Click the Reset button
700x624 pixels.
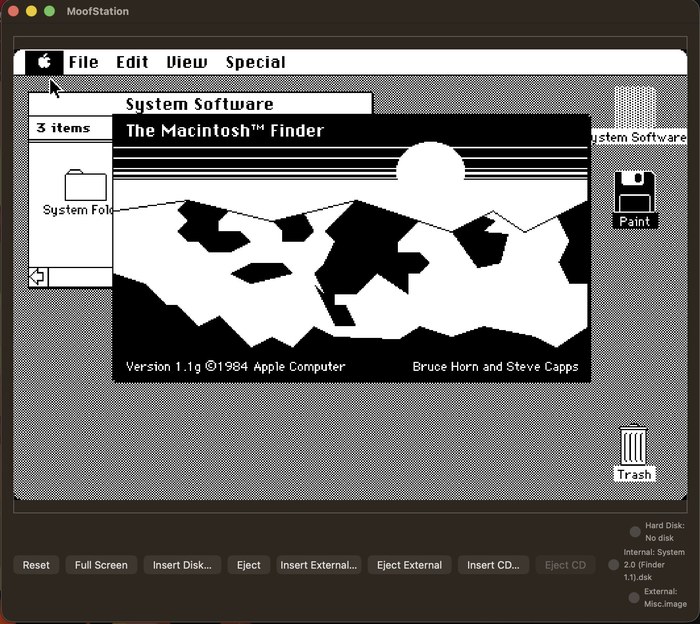[36, 565]
